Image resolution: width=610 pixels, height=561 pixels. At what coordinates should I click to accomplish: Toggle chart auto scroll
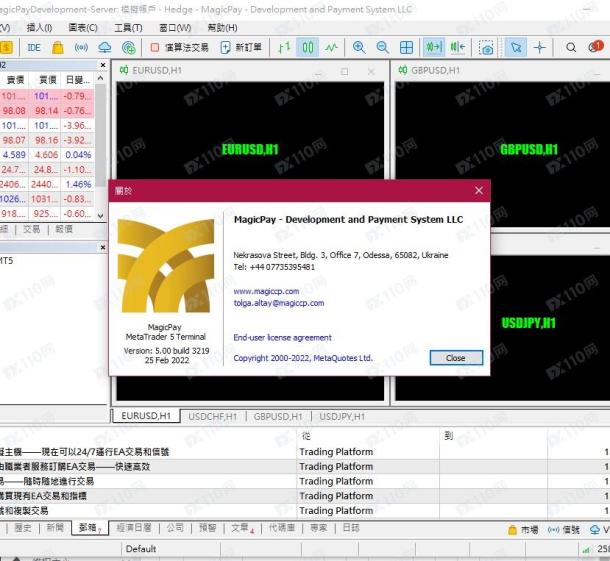coord(434,47)
